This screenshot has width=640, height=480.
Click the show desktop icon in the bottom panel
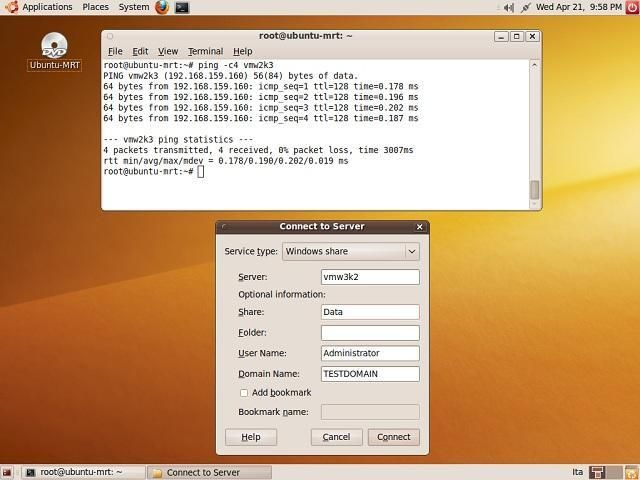coord(8,472)
